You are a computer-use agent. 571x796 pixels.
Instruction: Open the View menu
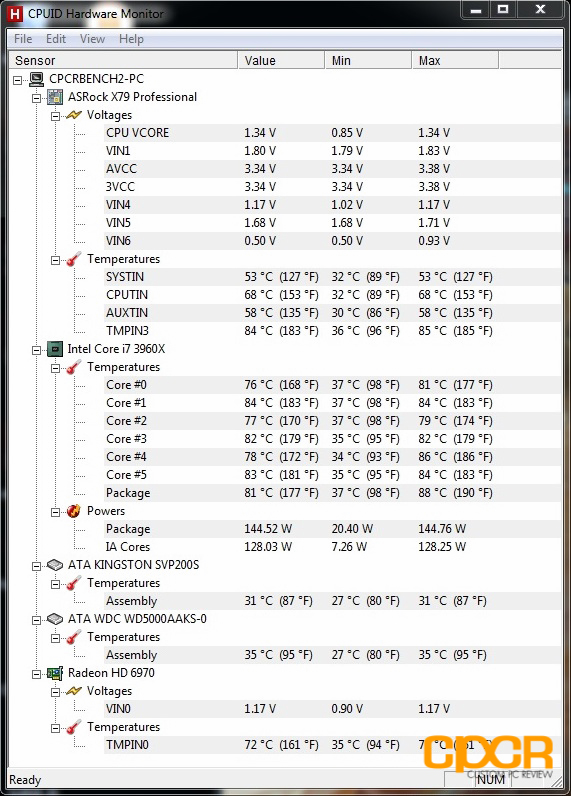[x=92, y=39]
